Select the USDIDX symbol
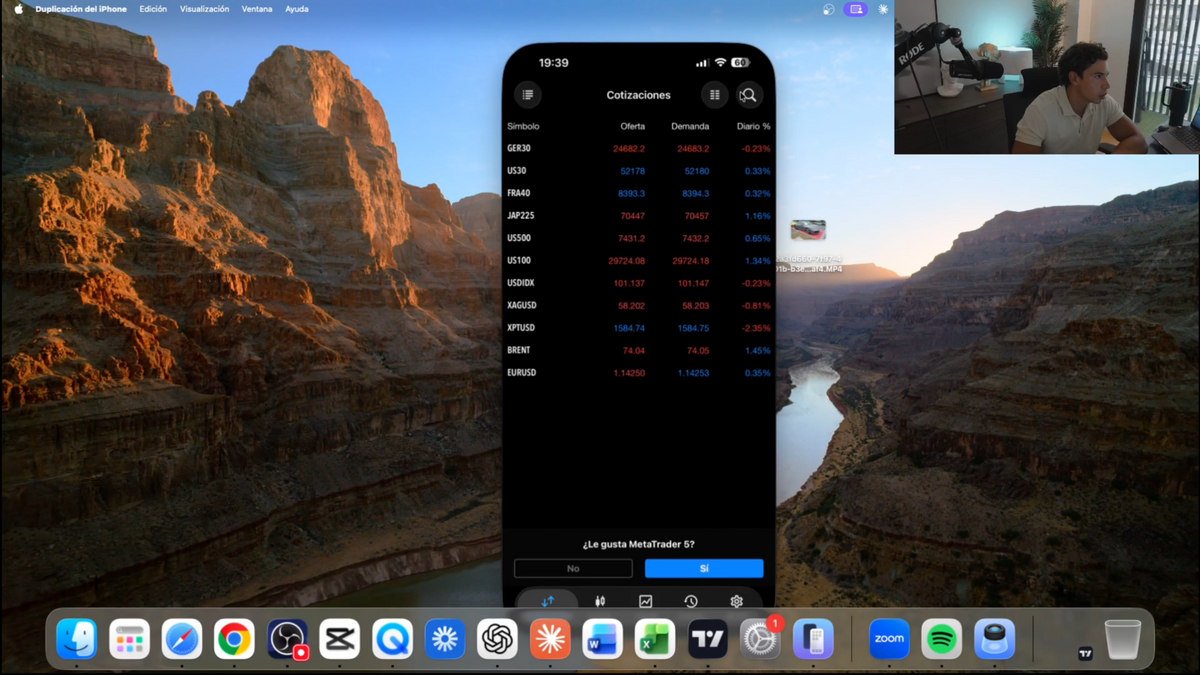 click(521, 283)
